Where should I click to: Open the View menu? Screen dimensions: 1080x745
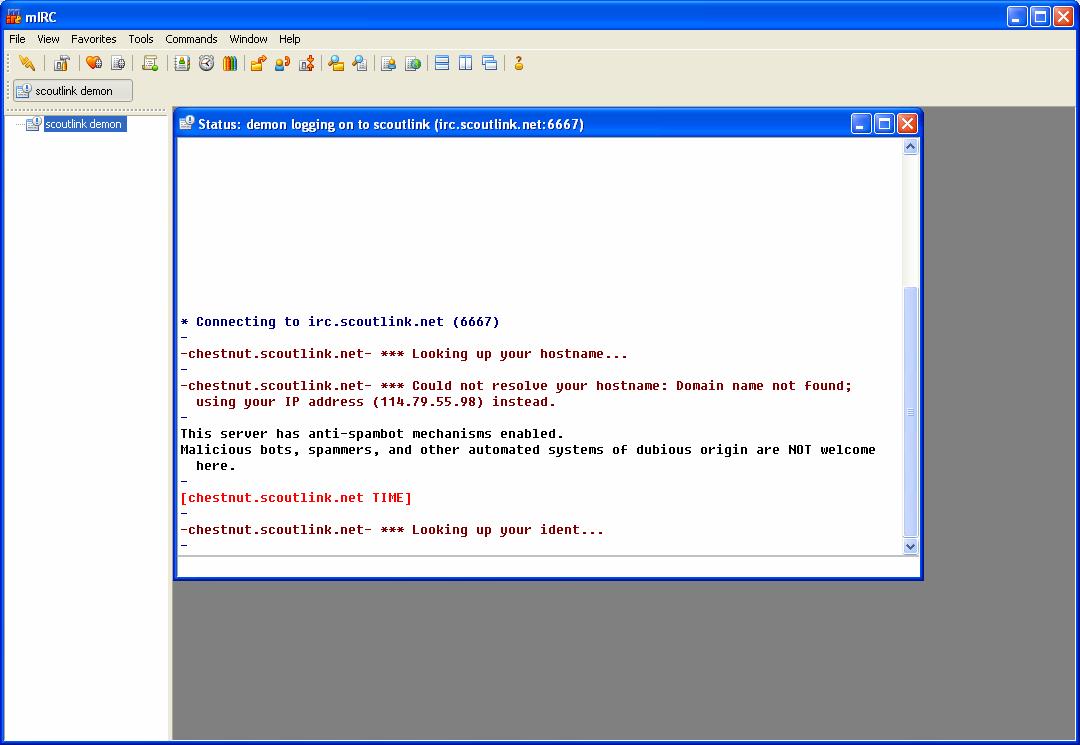(48, 39)
